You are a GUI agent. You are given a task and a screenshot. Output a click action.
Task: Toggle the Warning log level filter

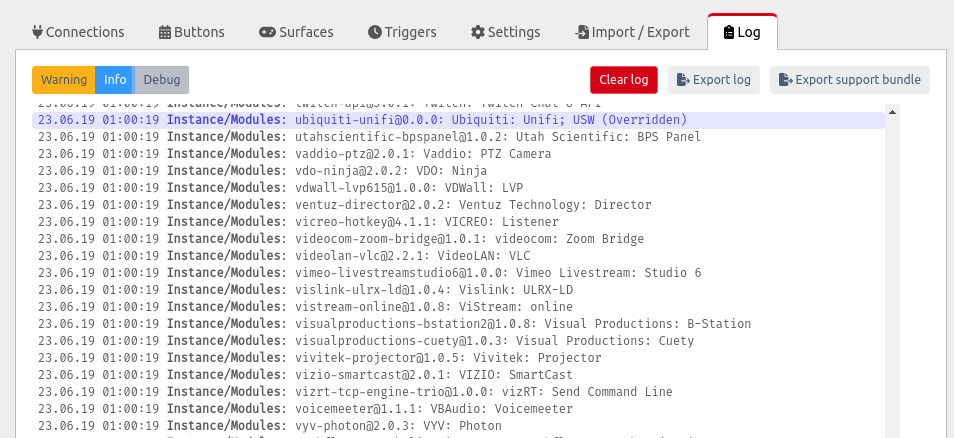click(64, 80)
